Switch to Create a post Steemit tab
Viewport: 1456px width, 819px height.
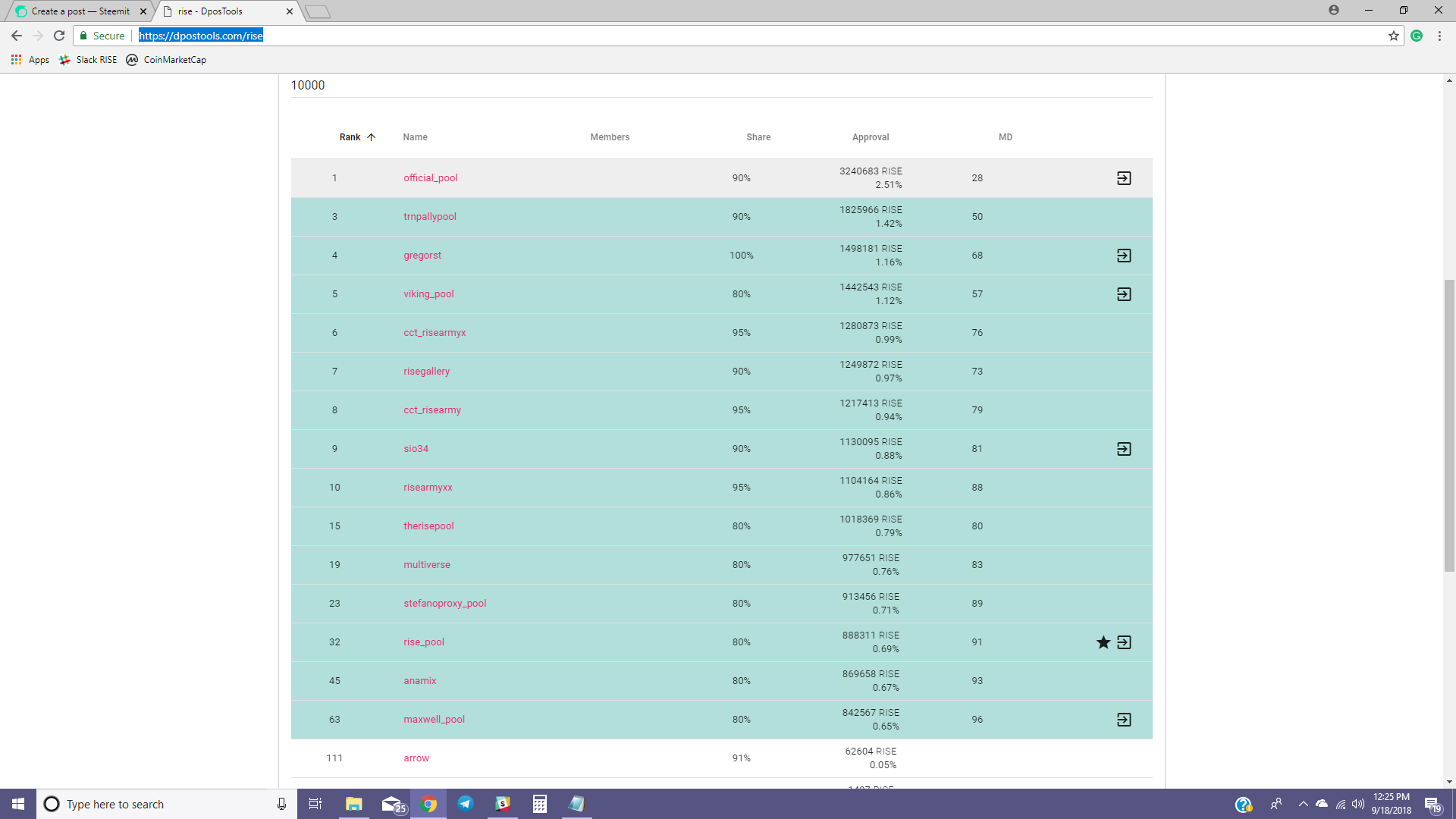[x=80, y=11]
